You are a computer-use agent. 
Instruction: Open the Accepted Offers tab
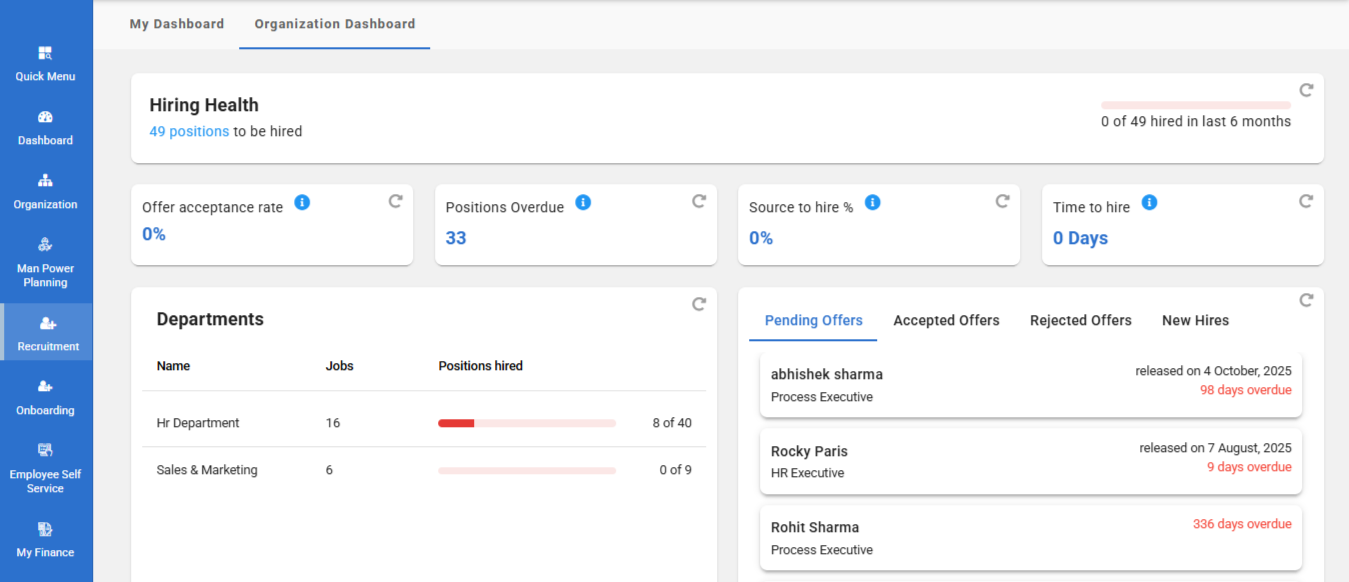(946, 321)
